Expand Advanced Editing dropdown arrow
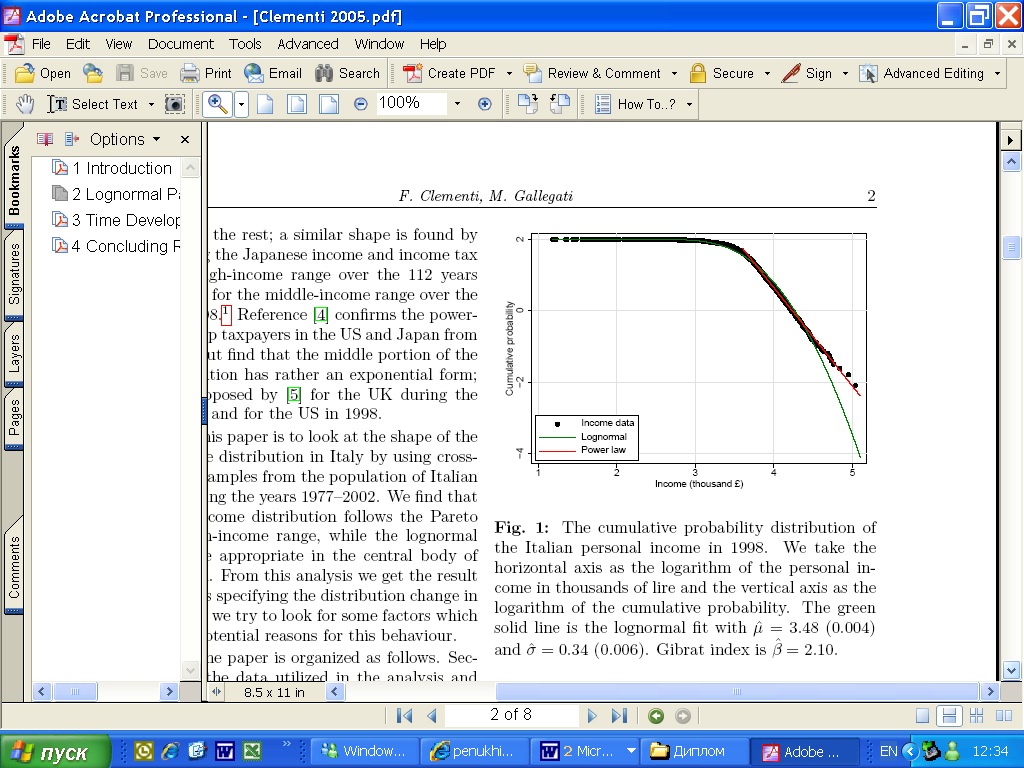 coord(997,73)
